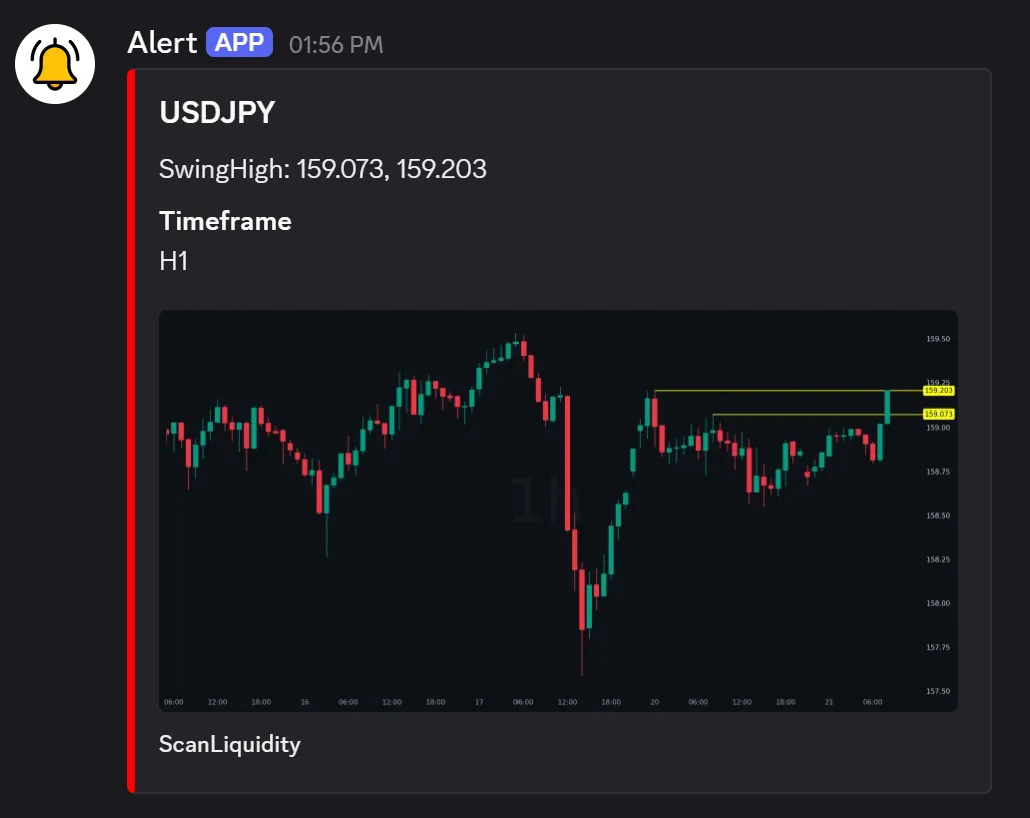Viewport: 1030px width, 818px height.
Task: Click the Timeframe heading in the embed
Action: tap(225, 221)
